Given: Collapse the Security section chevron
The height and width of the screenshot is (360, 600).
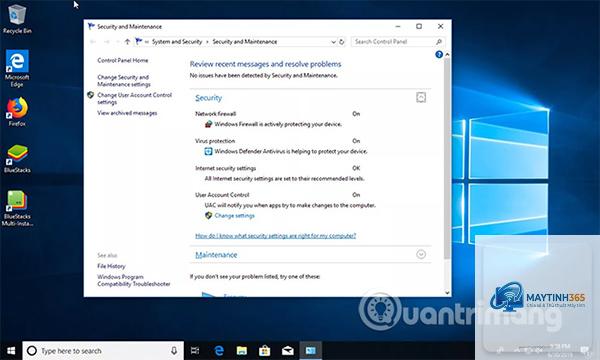Looking at the screenshot, I should tap(421, 98).
